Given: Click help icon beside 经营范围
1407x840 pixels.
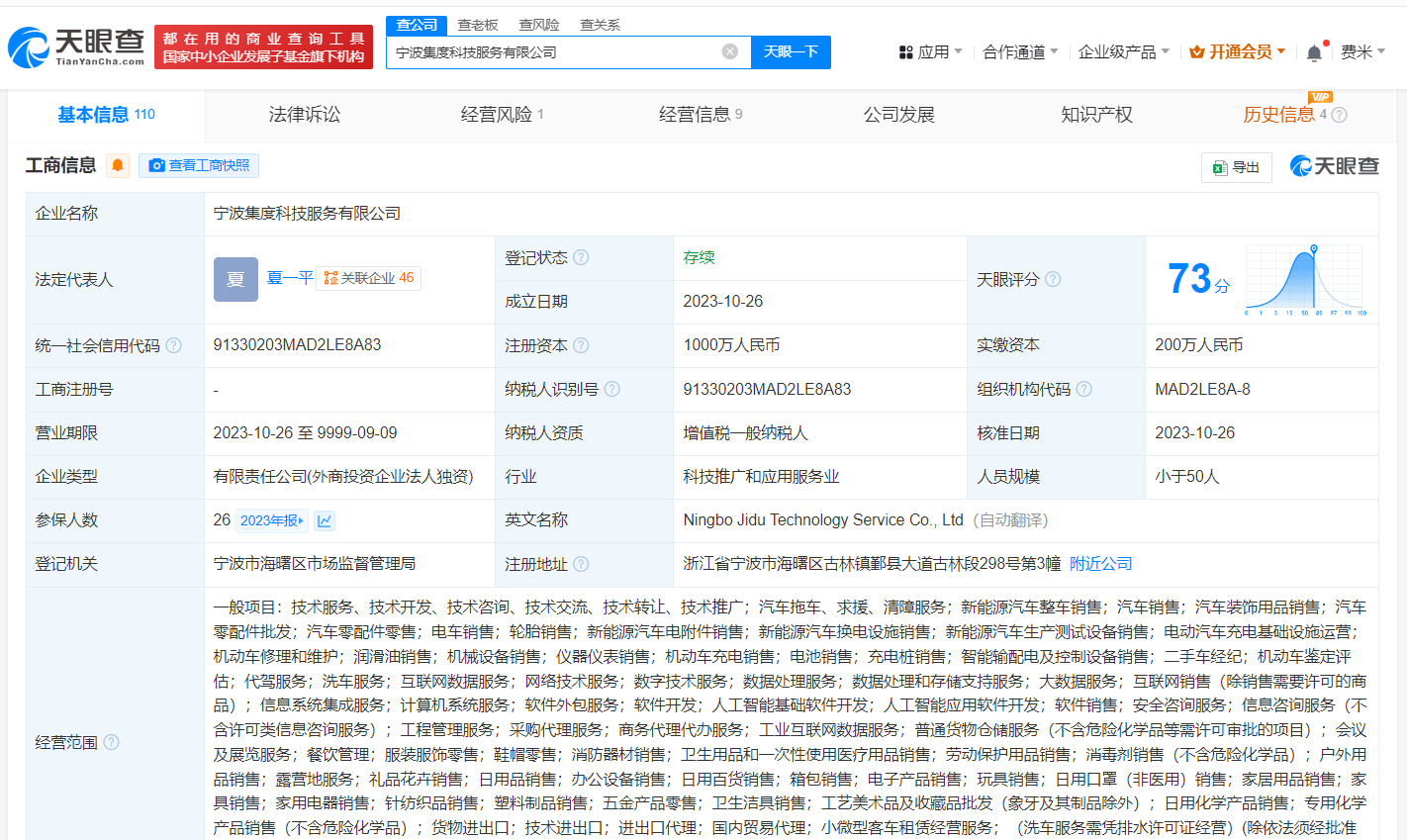Looking at the screenshot, I should pos(111,742).
